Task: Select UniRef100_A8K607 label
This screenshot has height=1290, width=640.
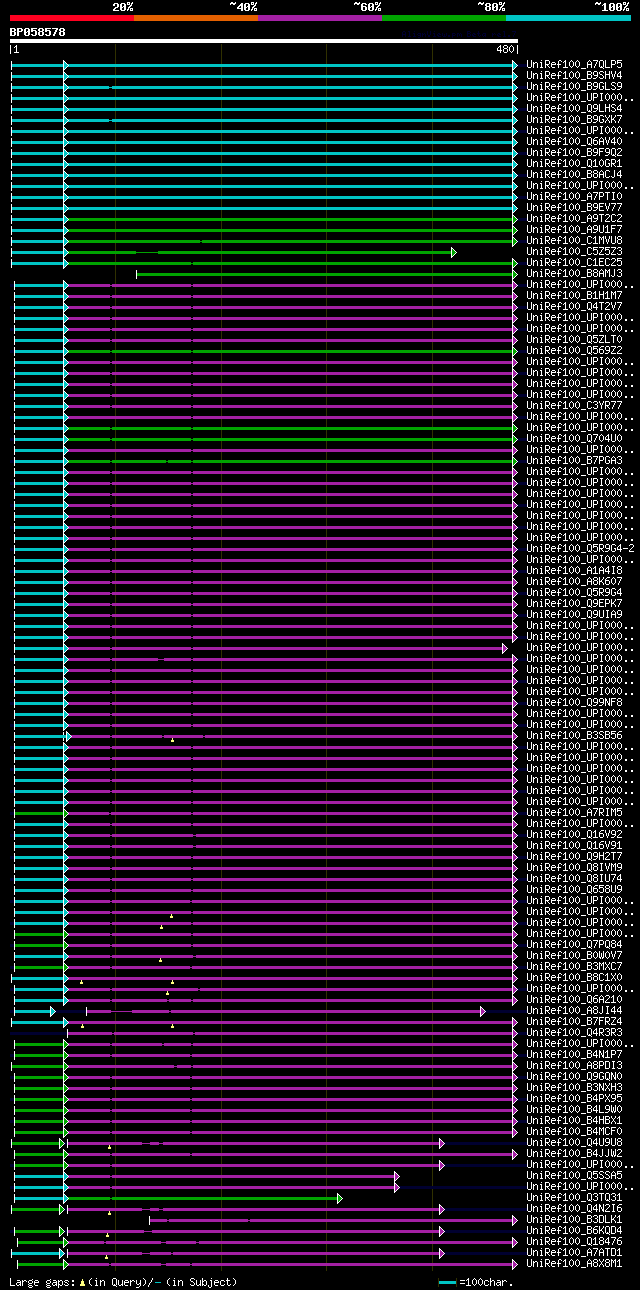Action: pos(574,581)
